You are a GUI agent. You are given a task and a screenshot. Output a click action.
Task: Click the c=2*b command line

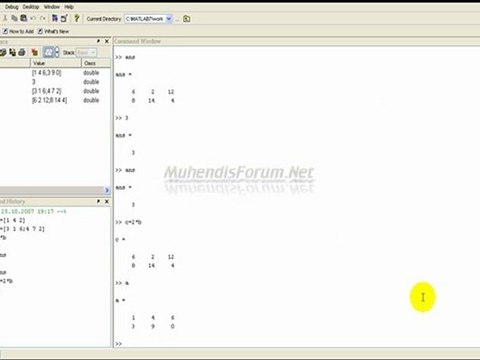point(129,222)
